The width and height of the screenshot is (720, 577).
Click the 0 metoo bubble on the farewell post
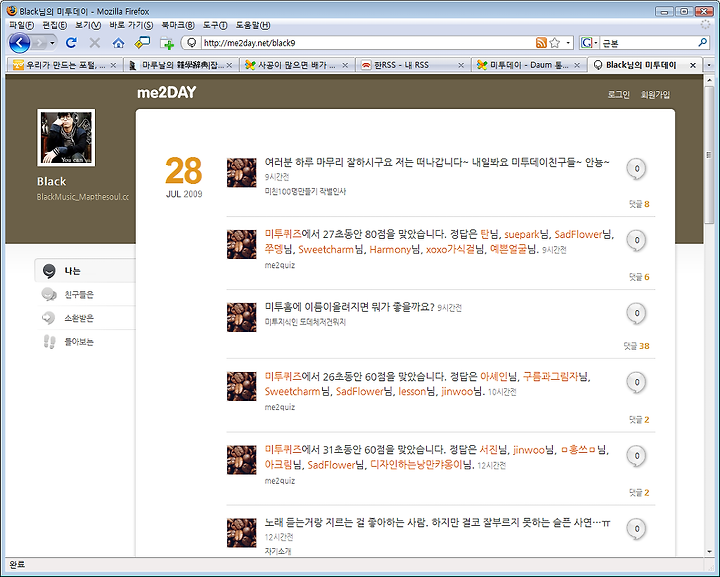tap(636, 169)
